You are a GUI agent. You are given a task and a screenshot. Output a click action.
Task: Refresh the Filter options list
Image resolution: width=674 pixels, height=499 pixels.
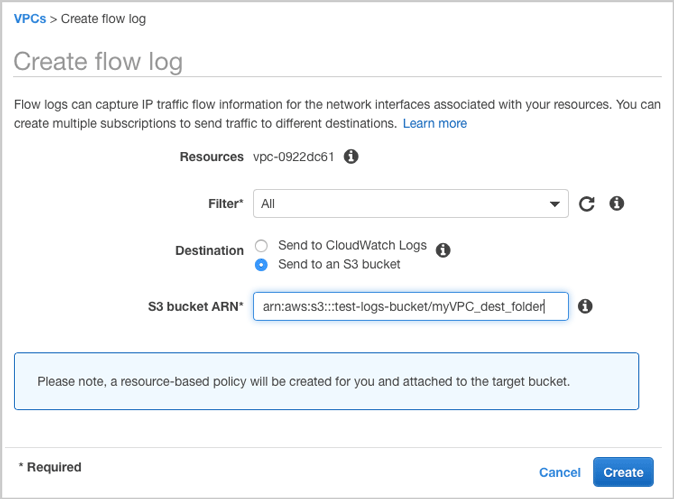pyautogui.click(x=587, y=204)
